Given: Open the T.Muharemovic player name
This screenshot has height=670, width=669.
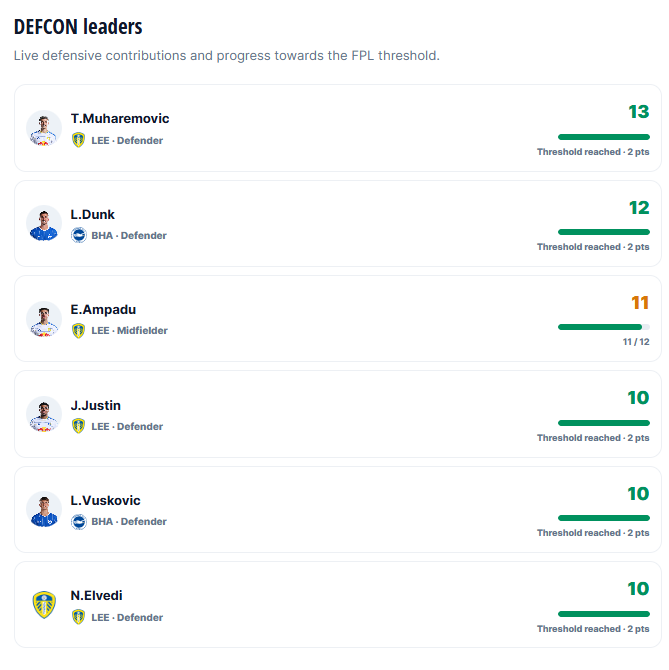Looking at the screenshot, I should click(120, 118).
